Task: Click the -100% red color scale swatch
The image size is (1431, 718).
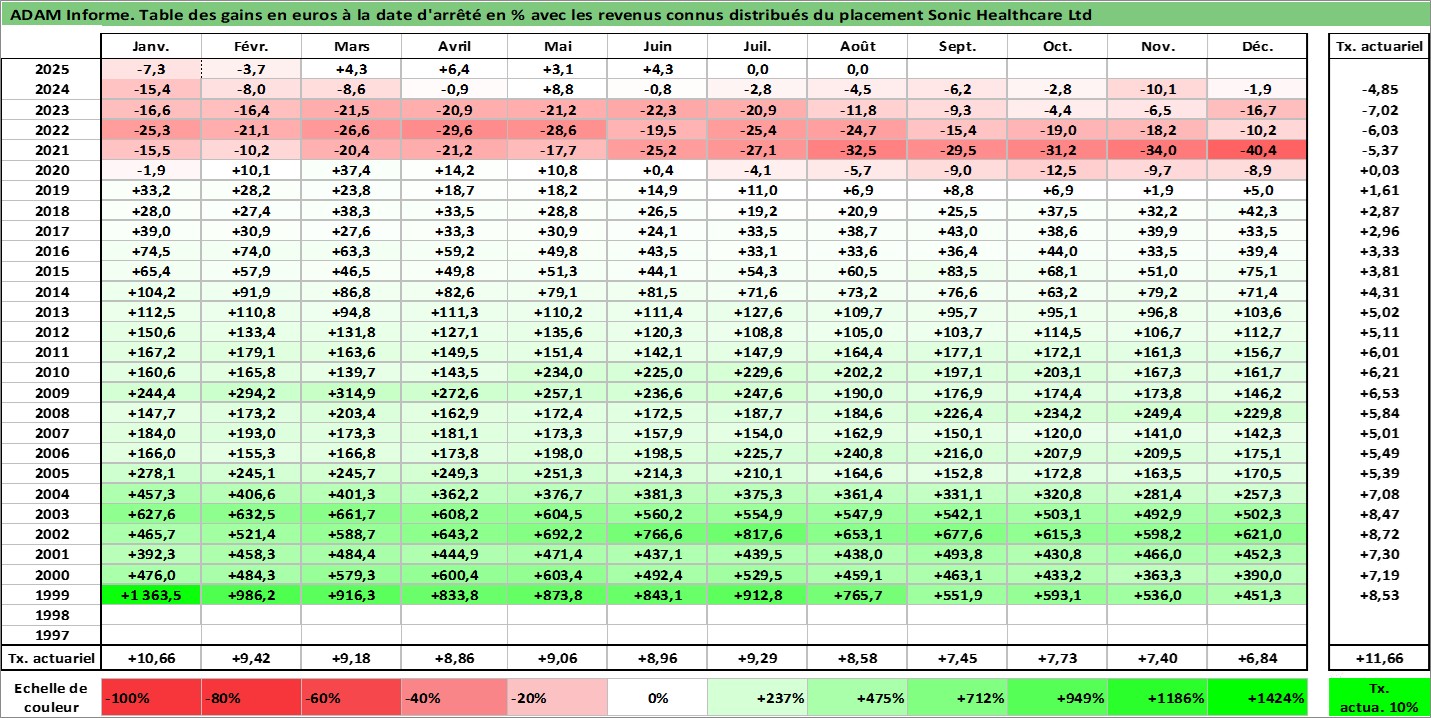Action: coord(152,698)
